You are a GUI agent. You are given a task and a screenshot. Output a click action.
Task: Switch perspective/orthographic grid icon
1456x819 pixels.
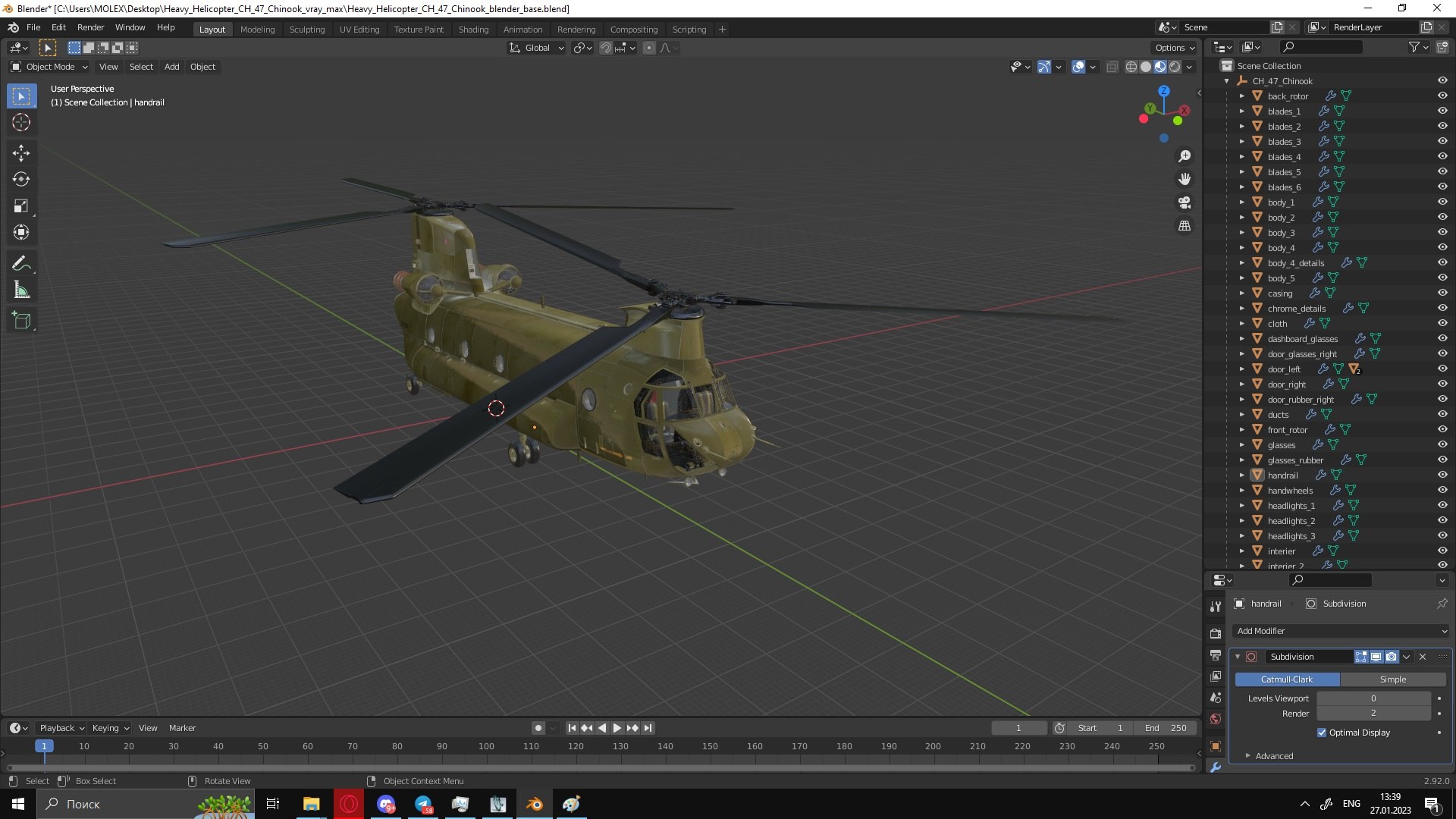coord(1185,226)
